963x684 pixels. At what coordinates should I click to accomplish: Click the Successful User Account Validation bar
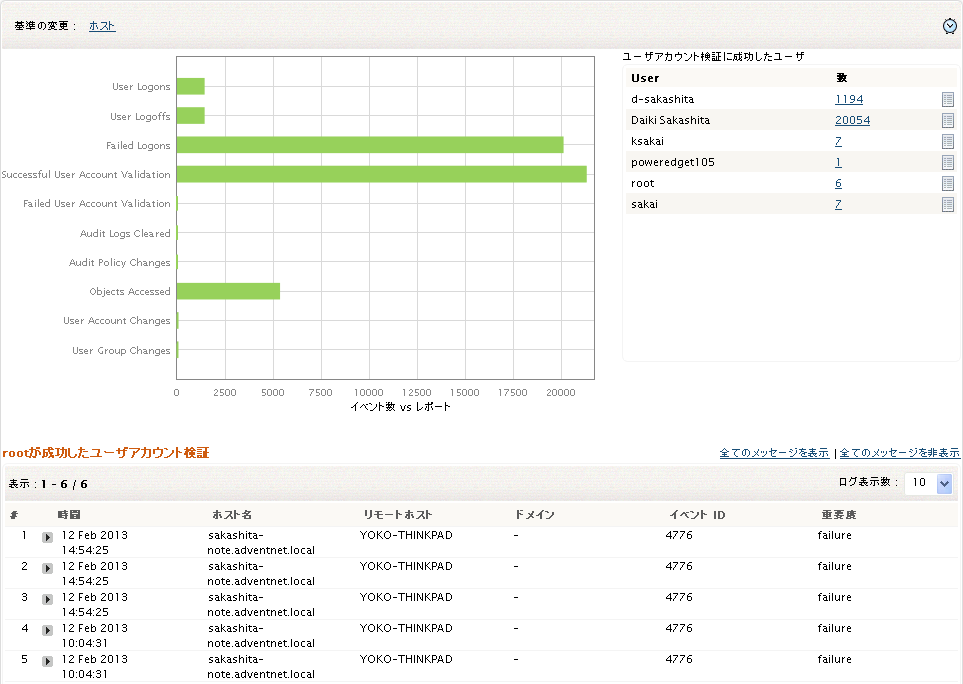click(381, 174)
